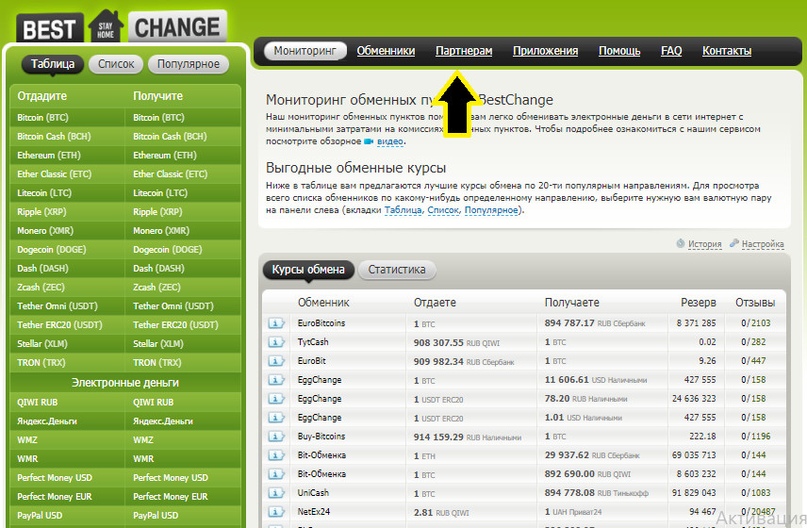This screenshot has width=807, height=528.
Task: Select the Статистика tab
Action: tap(397, 270)
